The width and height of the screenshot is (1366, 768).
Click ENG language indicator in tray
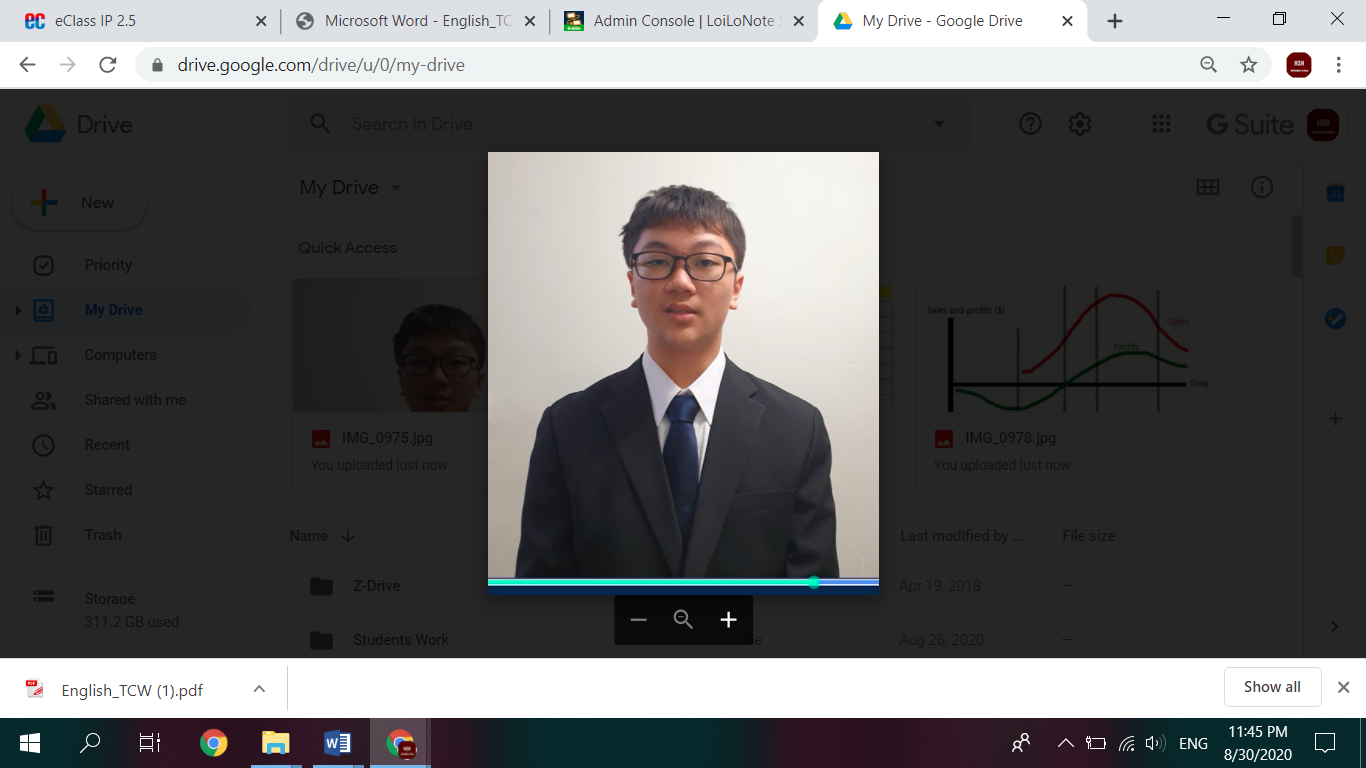tap(1193, 743)
